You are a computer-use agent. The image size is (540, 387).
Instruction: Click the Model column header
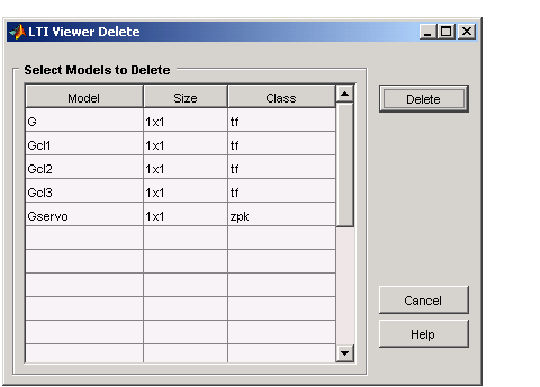84,97
